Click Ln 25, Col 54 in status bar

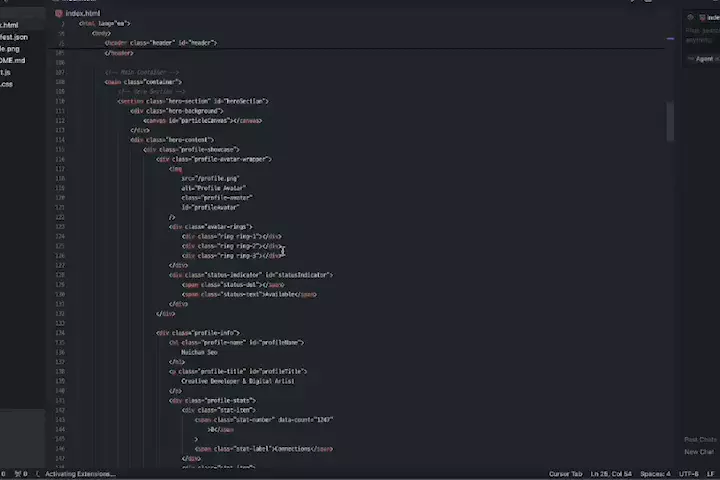pyautogui.click(x=611, y=474)
